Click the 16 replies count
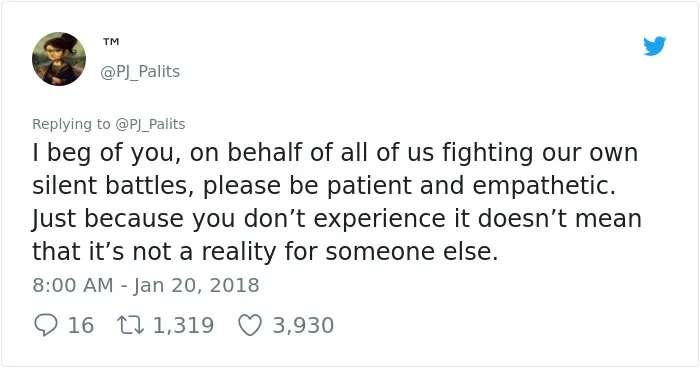Viewport: 700px width, 368px height. tap(81, 325)
